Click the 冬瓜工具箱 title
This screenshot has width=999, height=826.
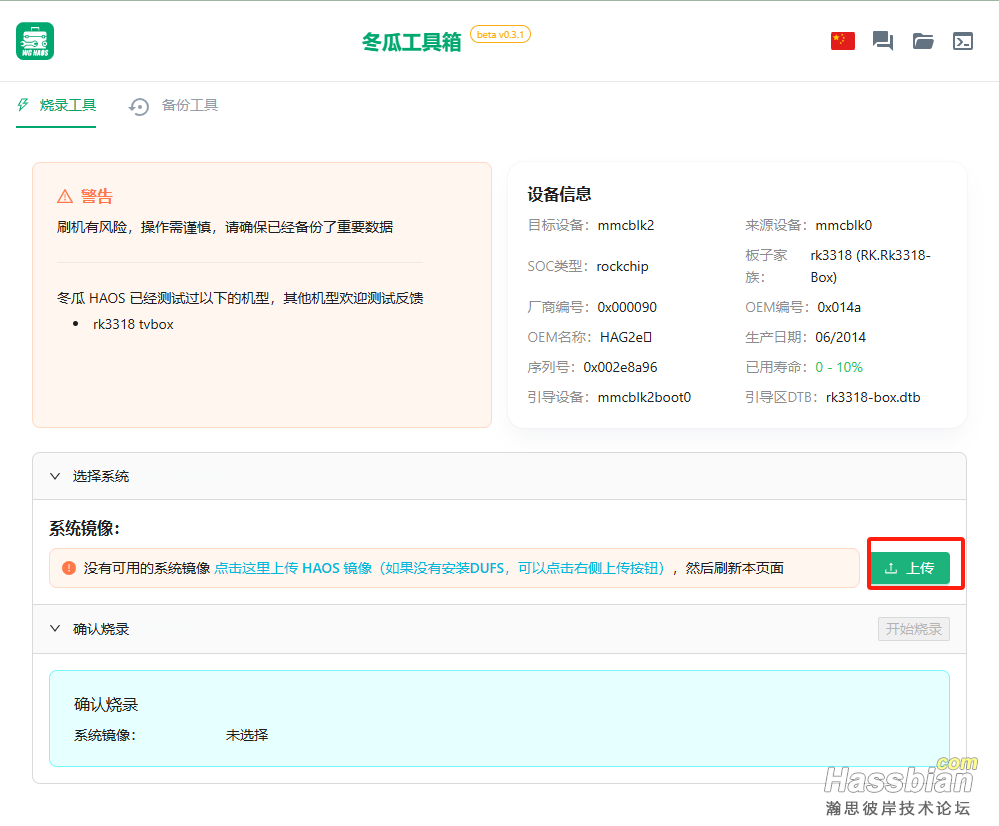click(x=412, y=42)
